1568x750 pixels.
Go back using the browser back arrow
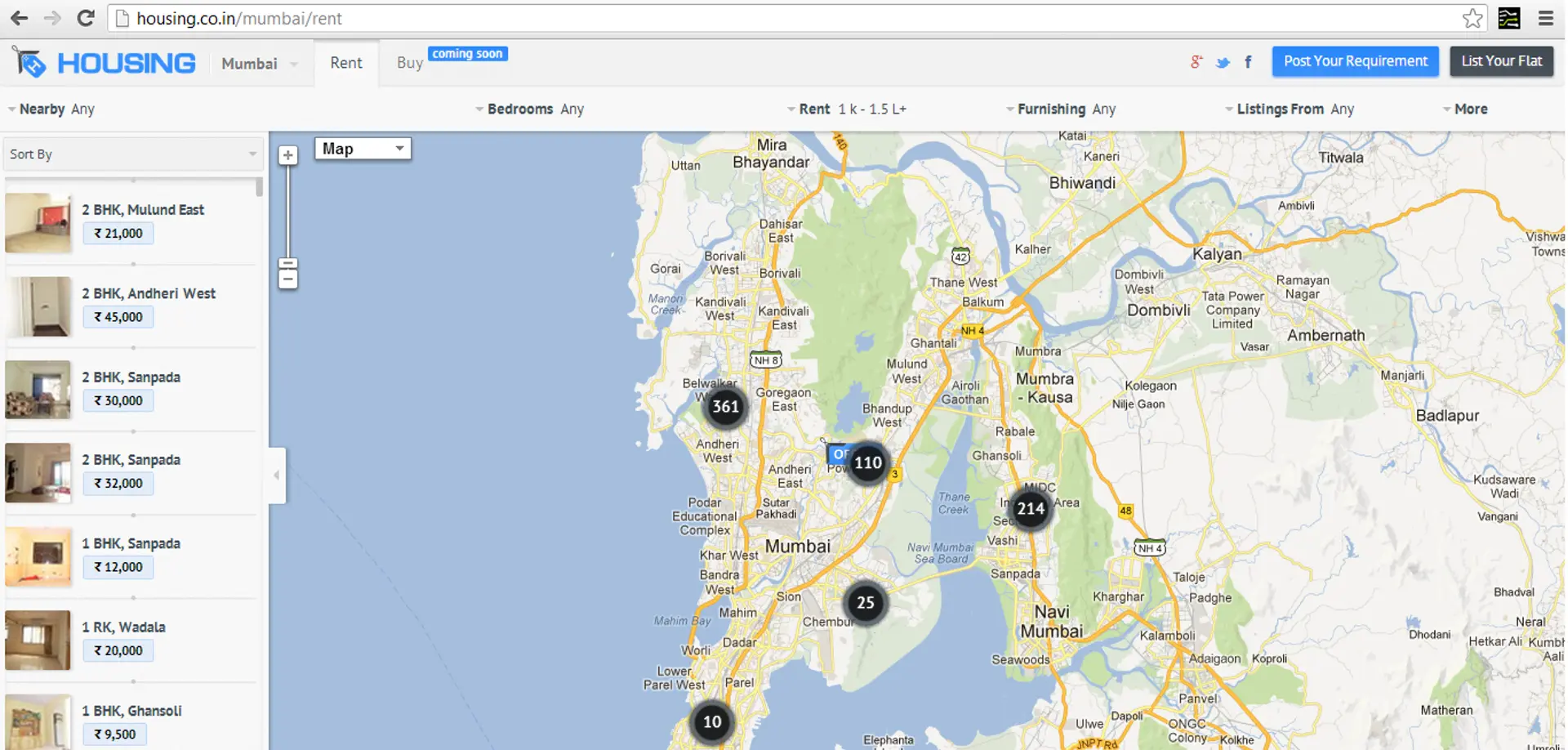[x=19, y=18]
